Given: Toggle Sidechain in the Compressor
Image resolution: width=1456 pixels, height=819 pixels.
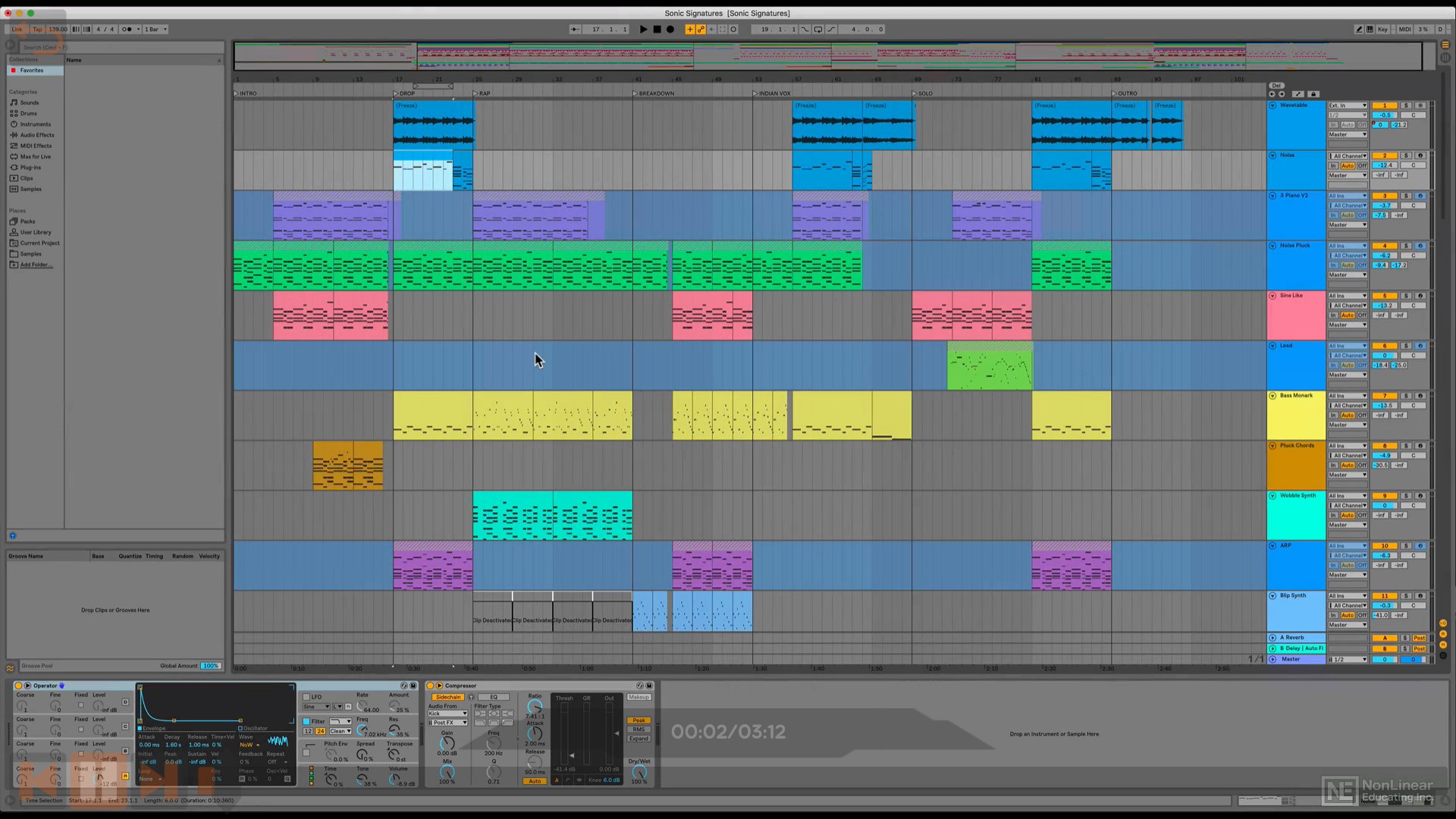Looking at the screenshot, I should point(447,697).
